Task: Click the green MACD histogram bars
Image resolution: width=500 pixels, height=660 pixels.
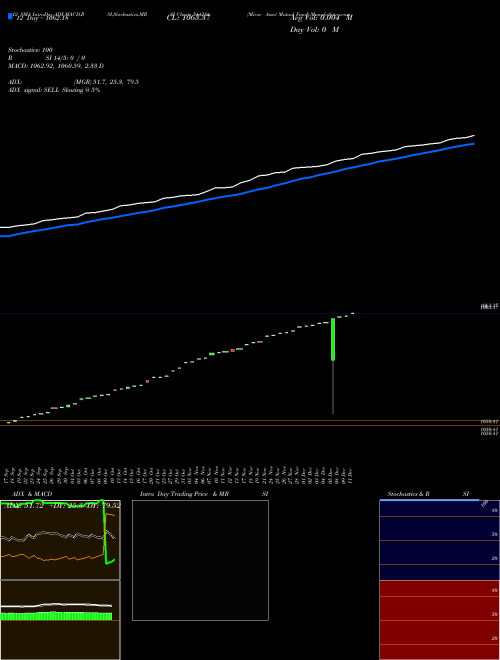Action: 56,616
